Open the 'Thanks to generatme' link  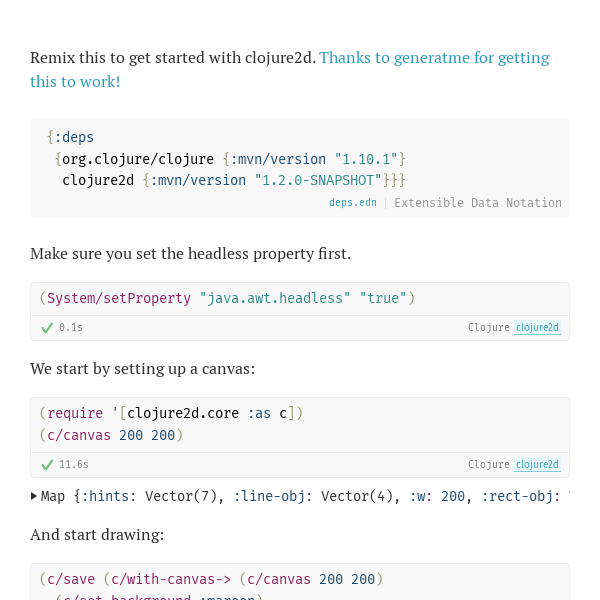(x=434, y=58)
